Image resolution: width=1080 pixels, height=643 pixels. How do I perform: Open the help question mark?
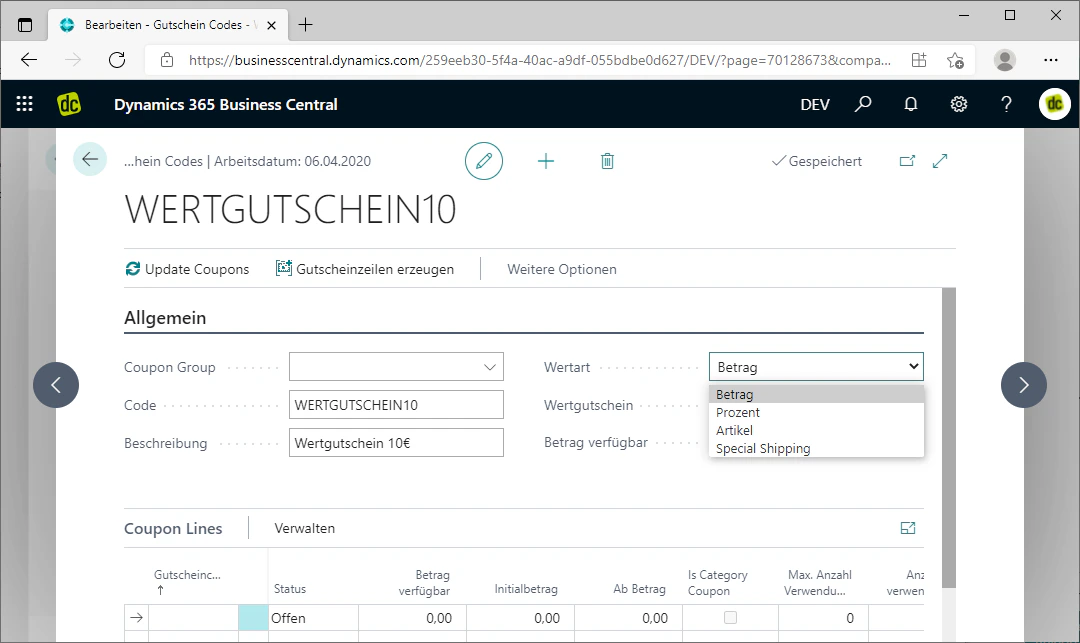coord(1006,104)
